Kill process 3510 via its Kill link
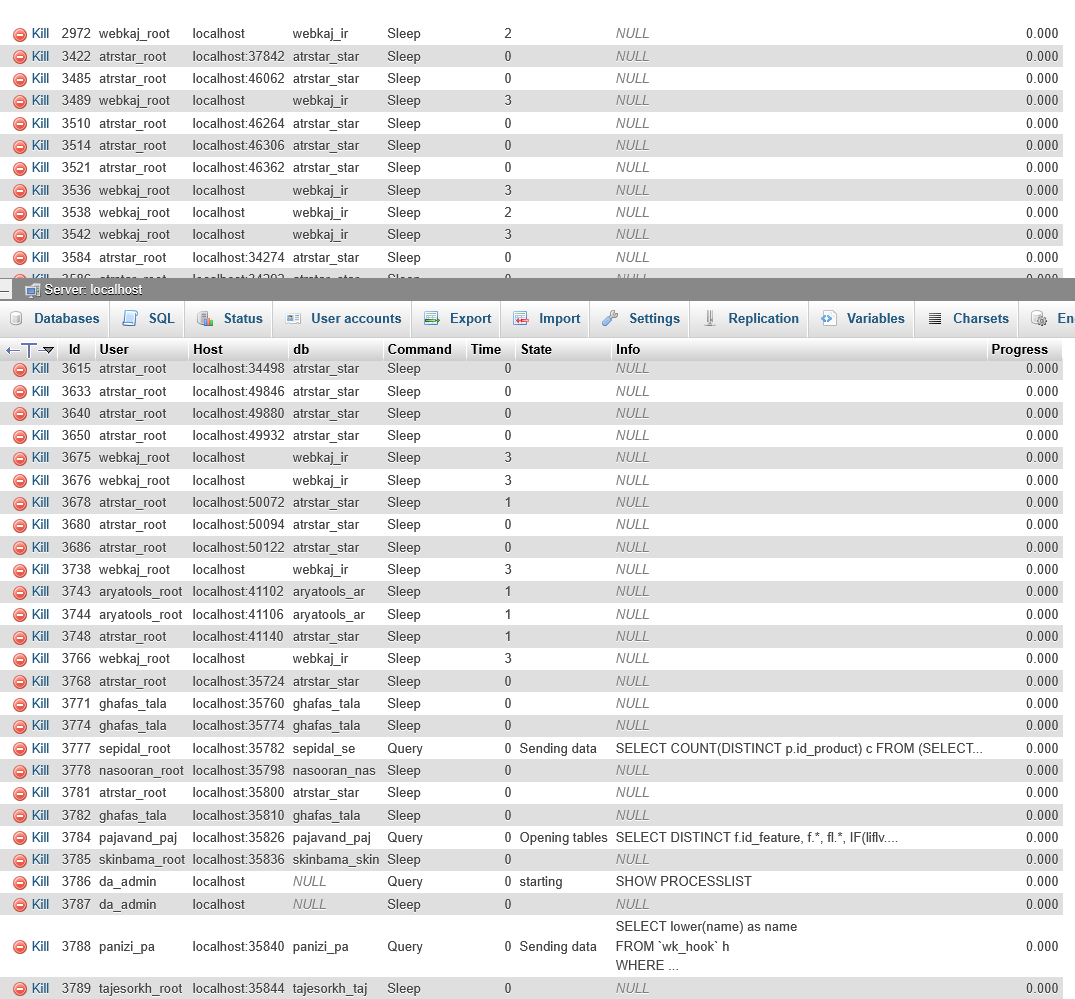This screenshot has height=999, width=1075. click(x=40, y=123)
